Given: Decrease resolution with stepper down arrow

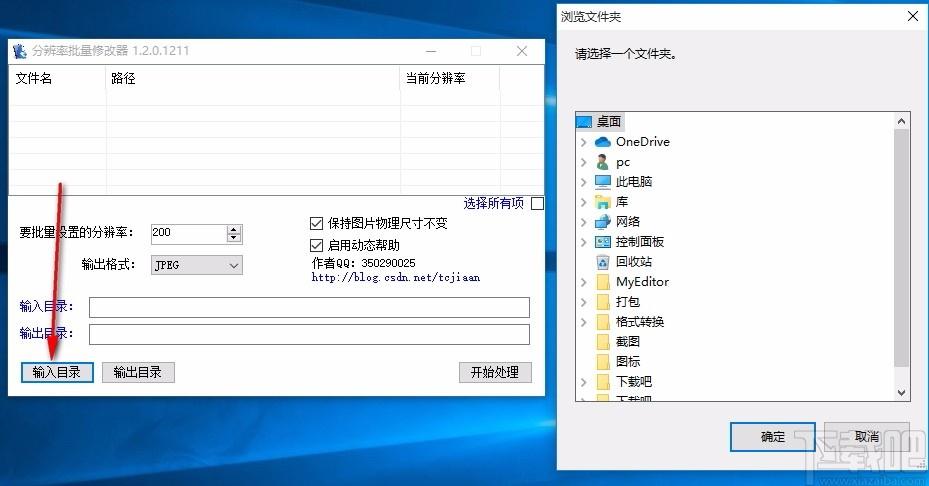Looking at the screenshot, I should point(234,238).
